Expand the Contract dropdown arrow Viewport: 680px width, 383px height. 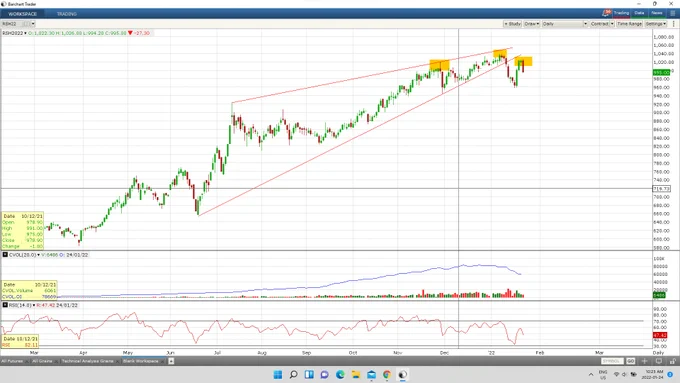pos(612,24)
